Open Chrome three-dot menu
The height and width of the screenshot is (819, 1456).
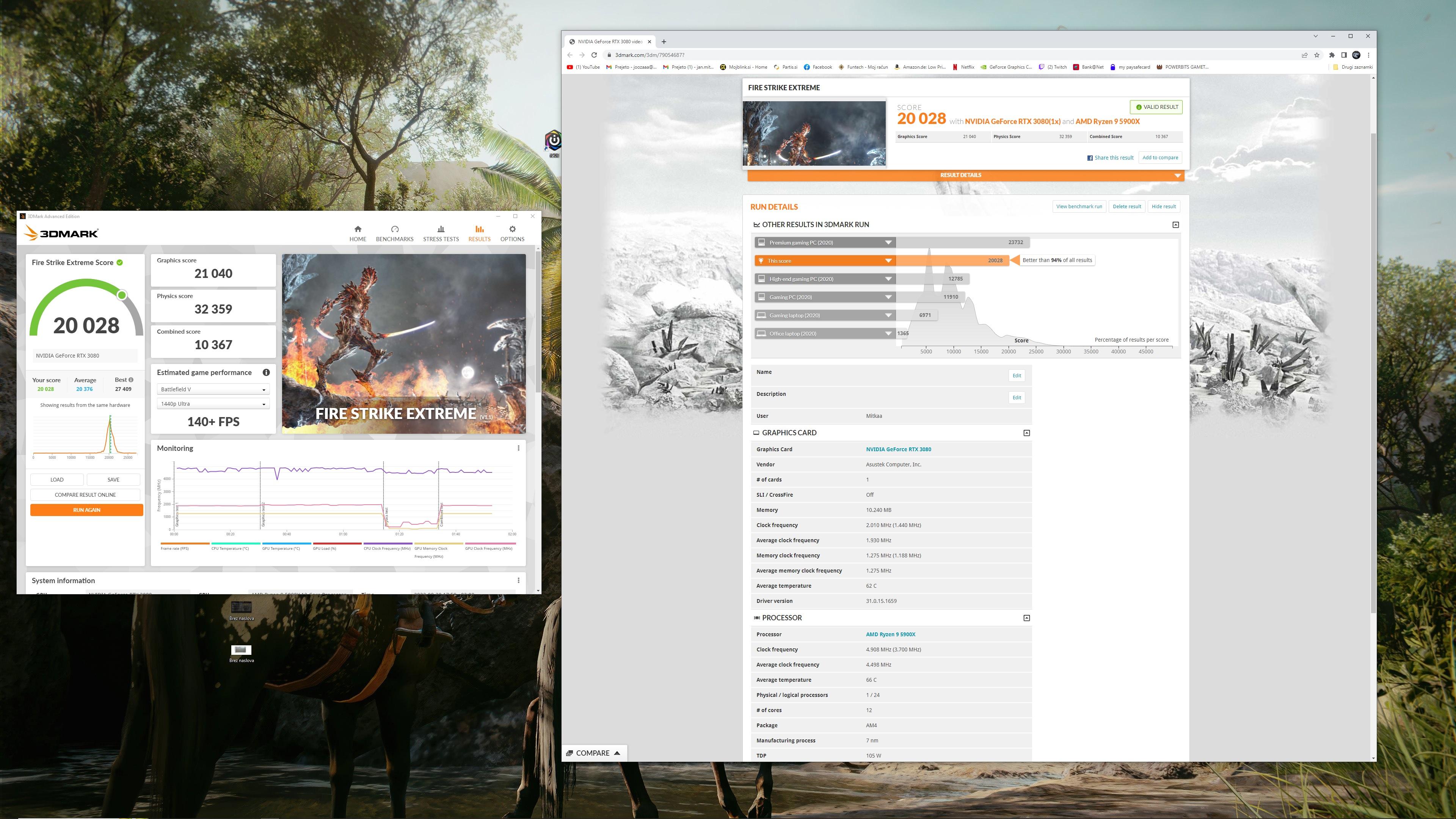point(1368,55)
